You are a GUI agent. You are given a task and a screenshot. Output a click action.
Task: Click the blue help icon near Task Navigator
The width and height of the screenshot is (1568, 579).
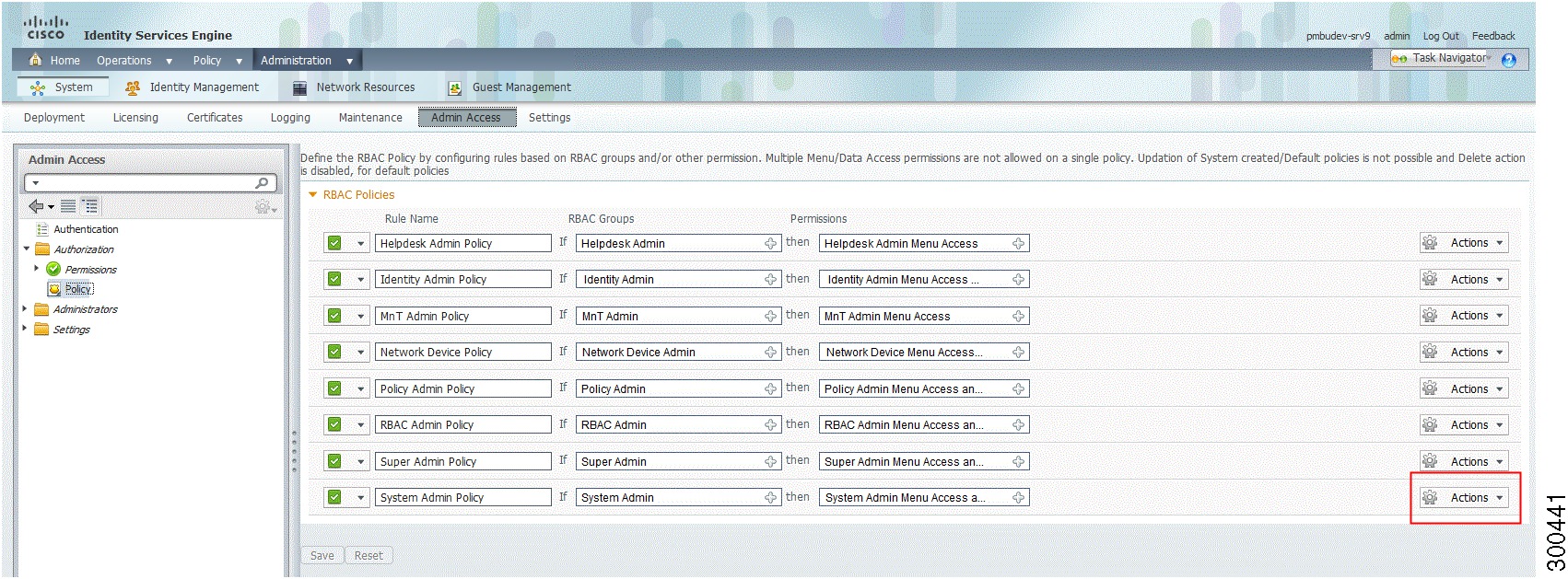(x=1509, y=61)
